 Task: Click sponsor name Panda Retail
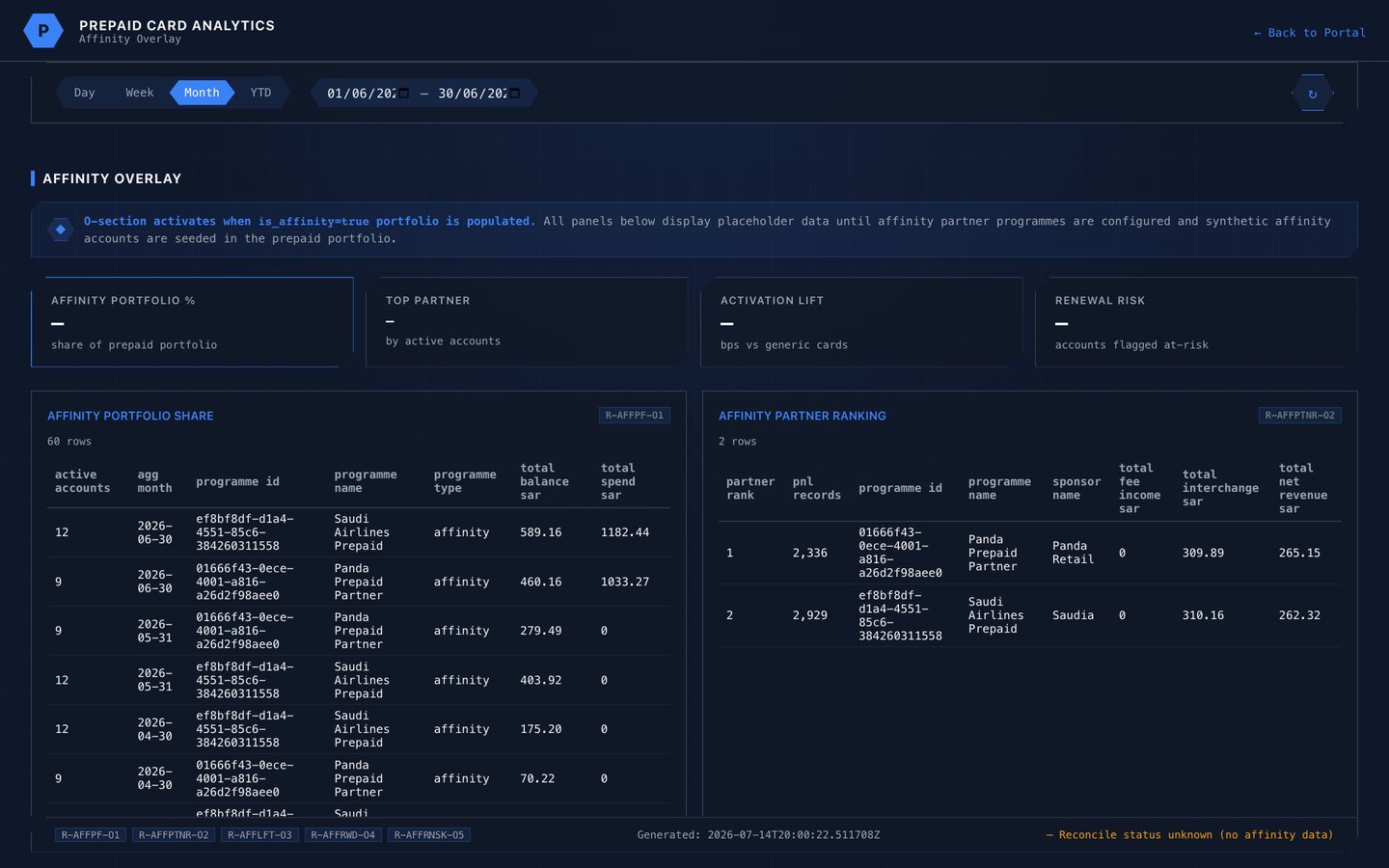[1073, 553]
